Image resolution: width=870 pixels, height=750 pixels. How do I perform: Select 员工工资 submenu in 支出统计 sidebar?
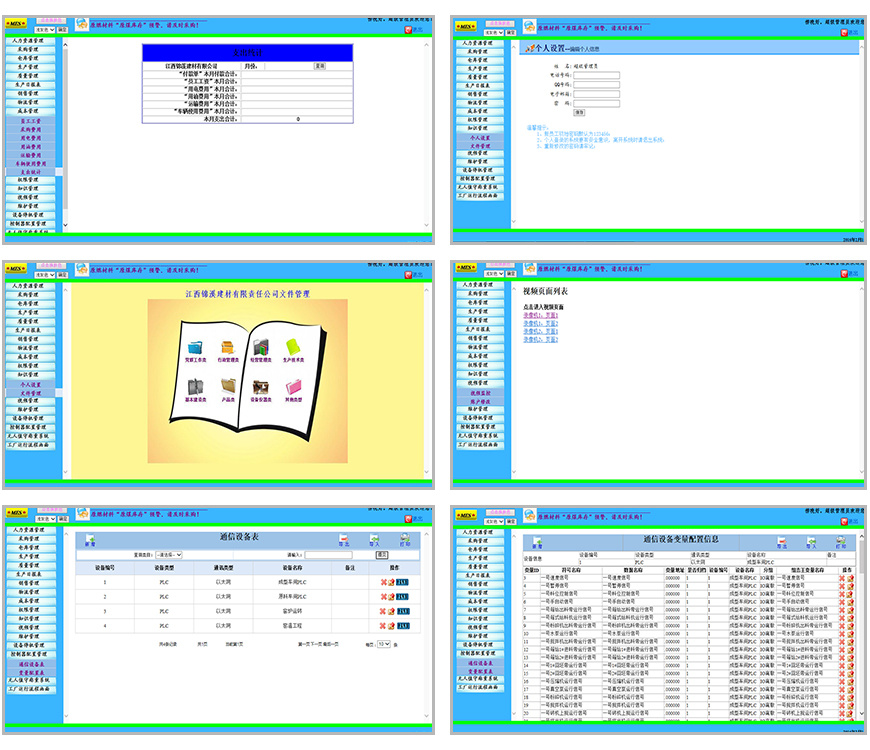tap(31, 121)
